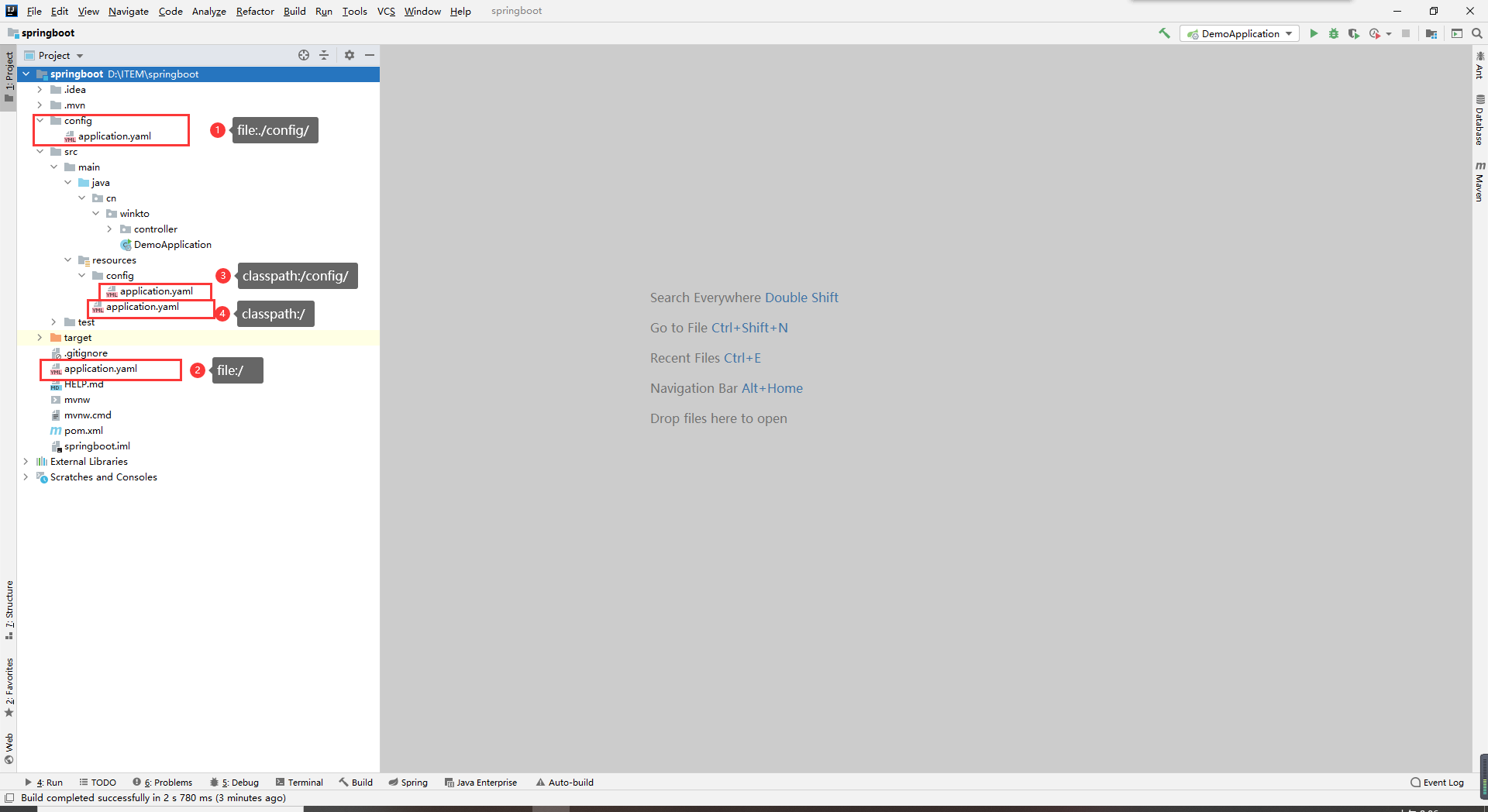Select application.yaml inside resources/config
The image size is (1488, 812).
(x=156, y=291)
